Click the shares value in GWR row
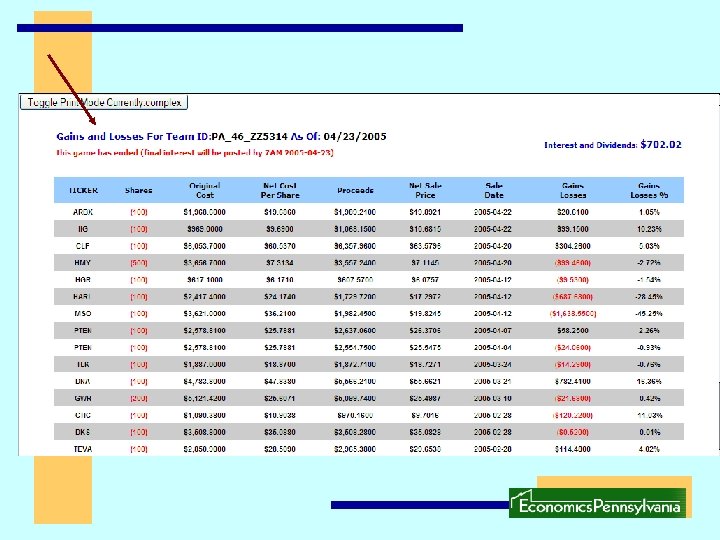Image resolution: width=720 pixels, height=540 pixels. 139,398
